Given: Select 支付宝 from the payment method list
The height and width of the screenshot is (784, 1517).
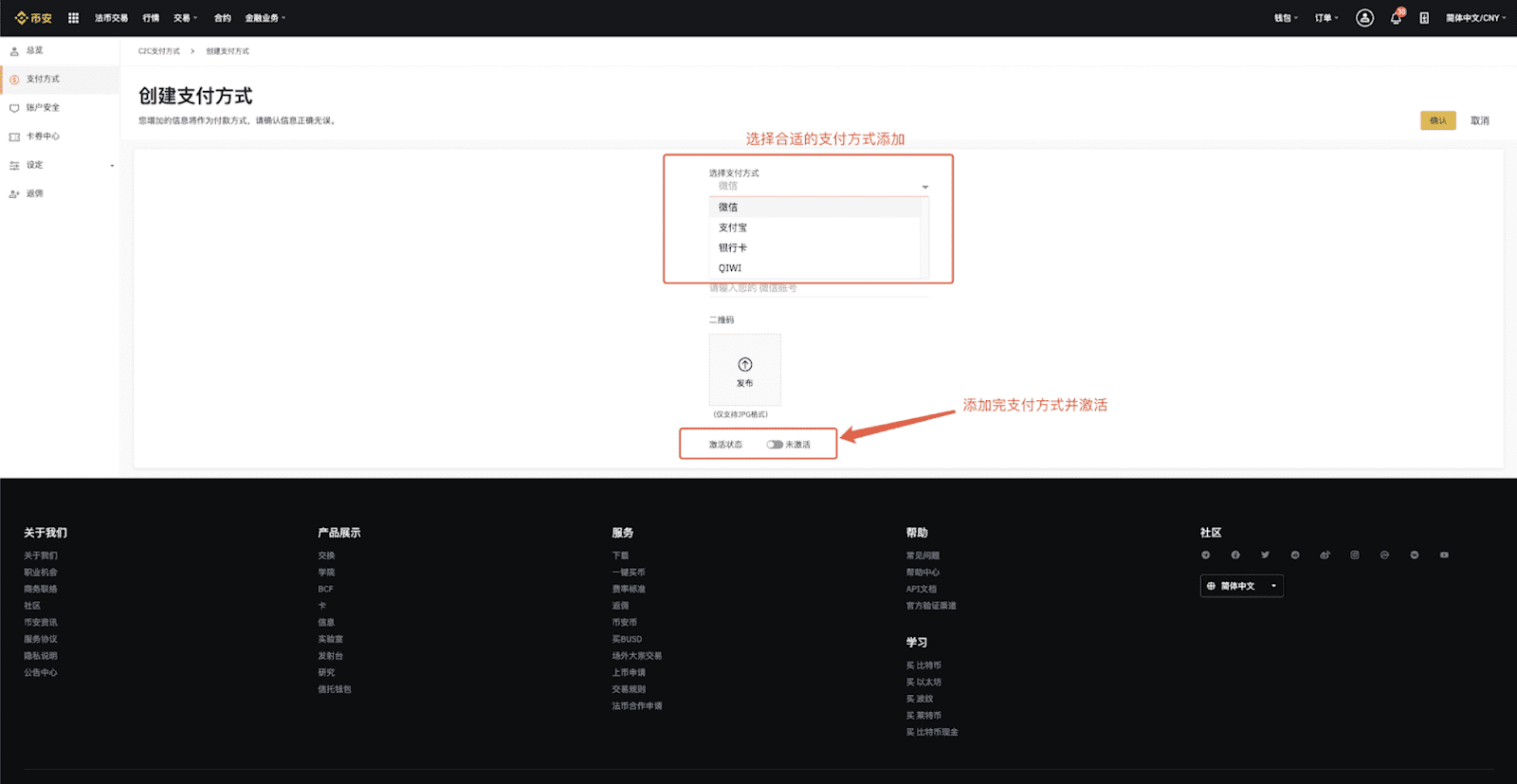Looking at the screenshot, I should click(x=814, y=228).
